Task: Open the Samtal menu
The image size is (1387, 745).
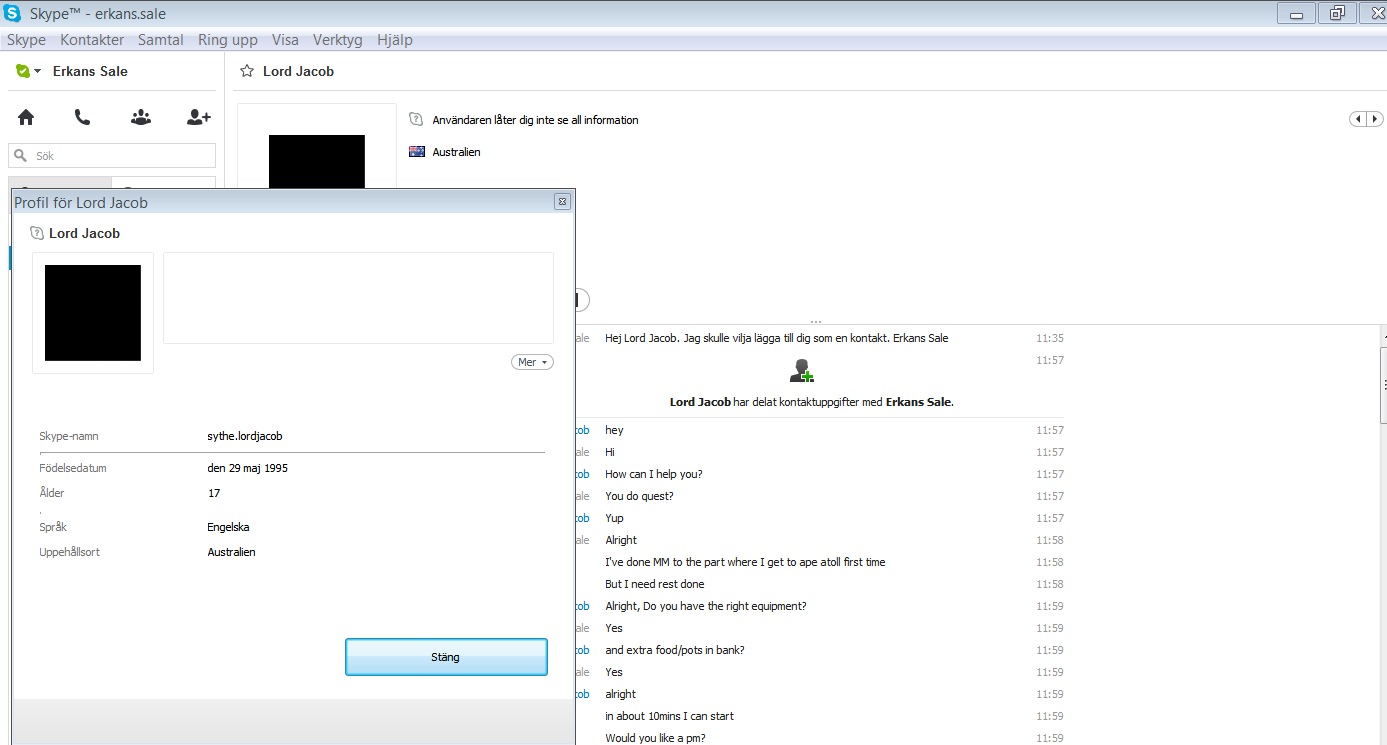Action: click(x=161, y=40)
